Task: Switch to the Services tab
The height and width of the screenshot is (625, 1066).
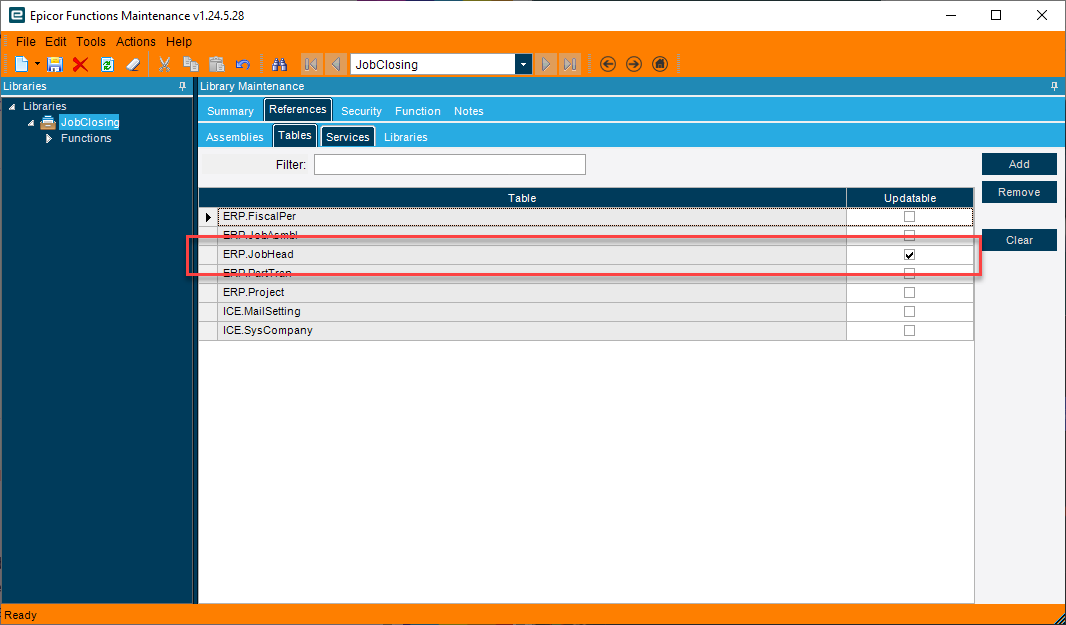Action: pyautogui.click(x=347, y=137)
